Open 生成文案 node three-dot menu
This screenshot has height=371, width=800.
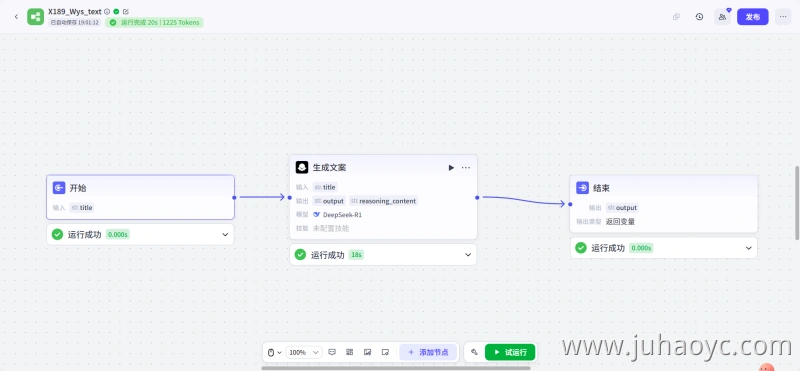[x=466, y=167]
